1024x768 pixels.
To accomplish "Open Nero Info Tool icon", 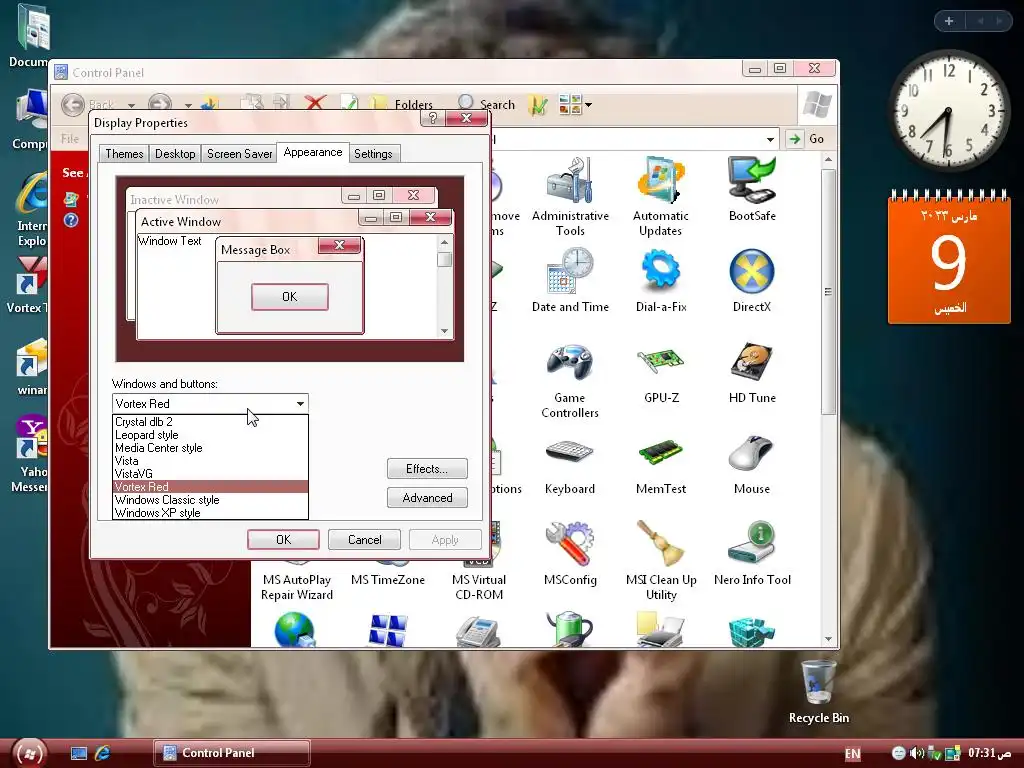I will pos(752,554).
